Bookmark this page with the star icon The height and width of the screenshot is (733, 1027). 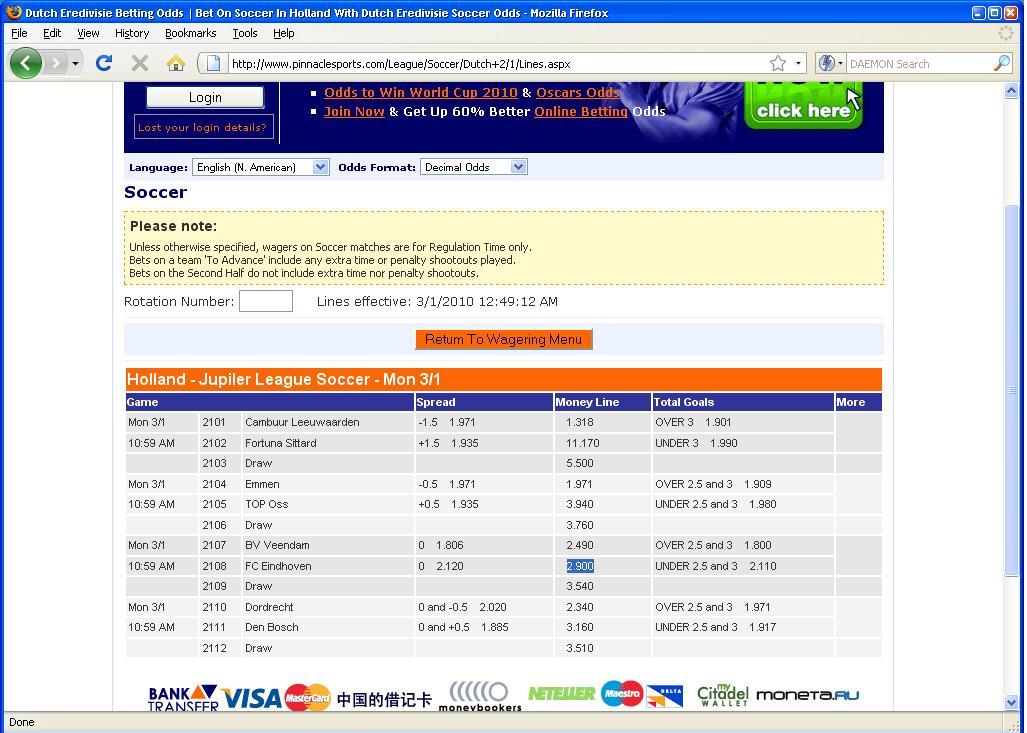click(x=777, y=64)
